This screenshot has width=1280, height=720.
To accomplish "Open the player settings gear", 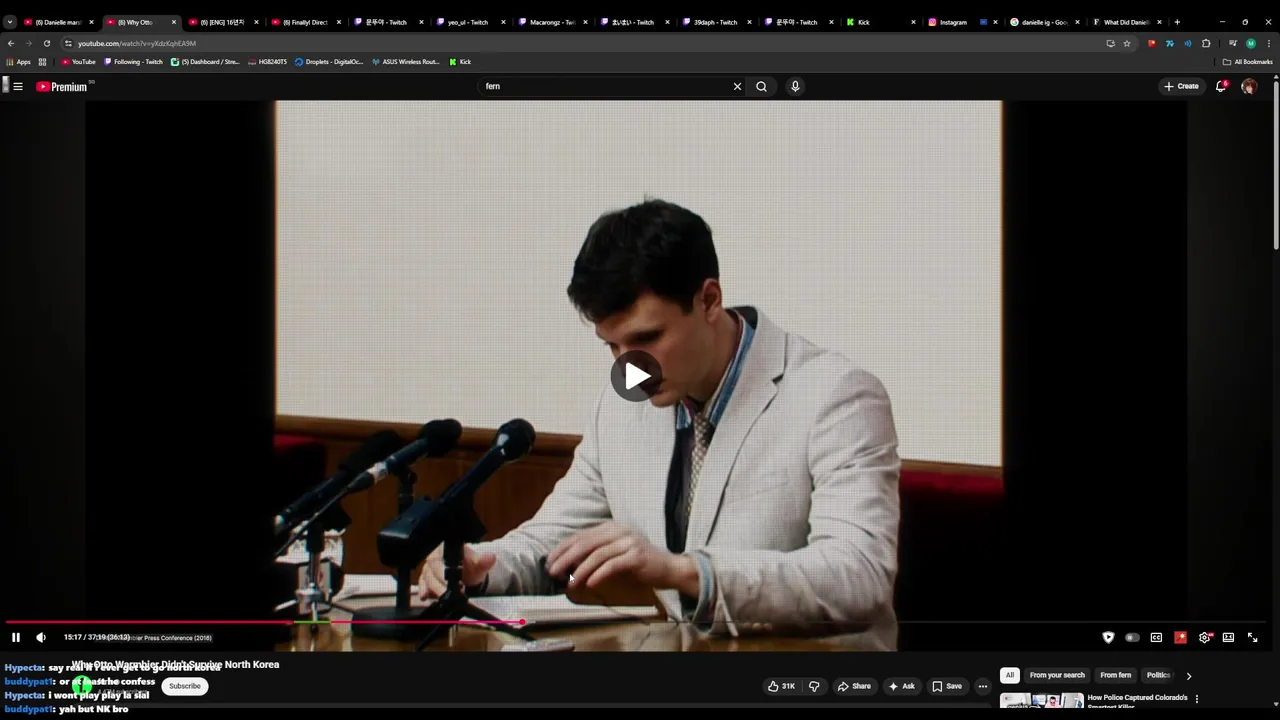I will click(1205, 637).
